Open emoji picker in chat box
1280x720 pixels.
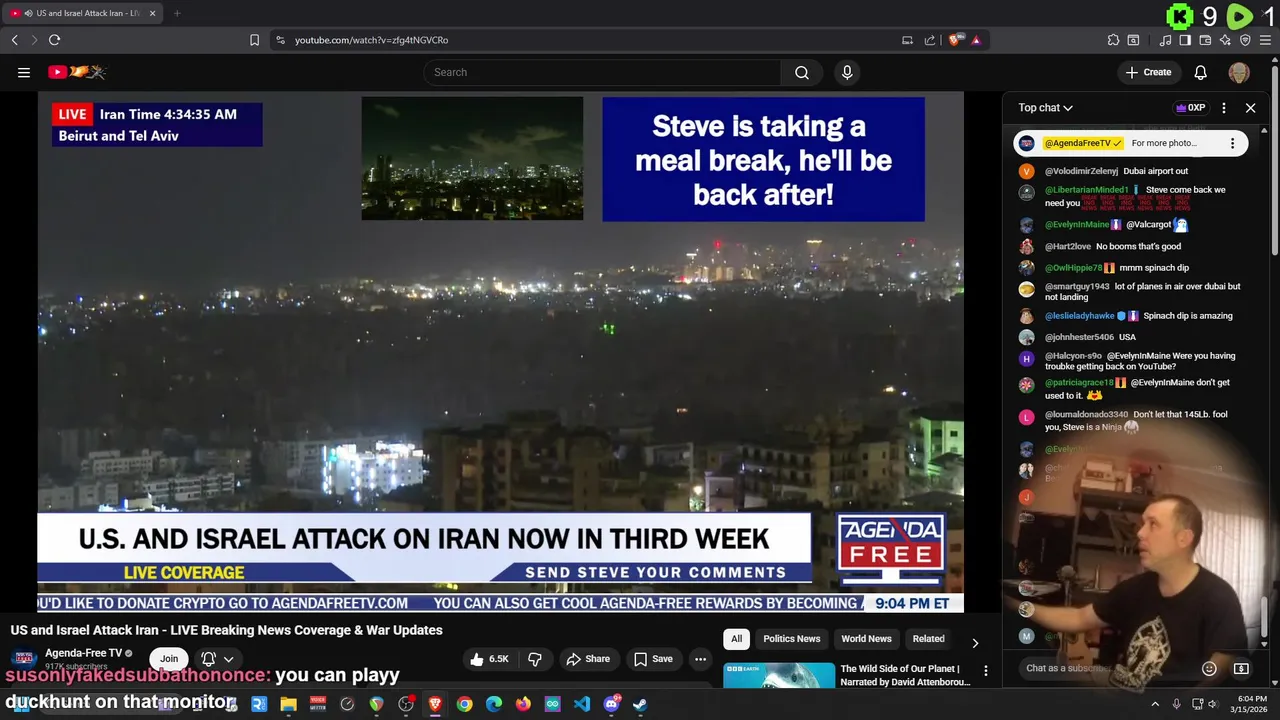click(x=1209, y=669)
